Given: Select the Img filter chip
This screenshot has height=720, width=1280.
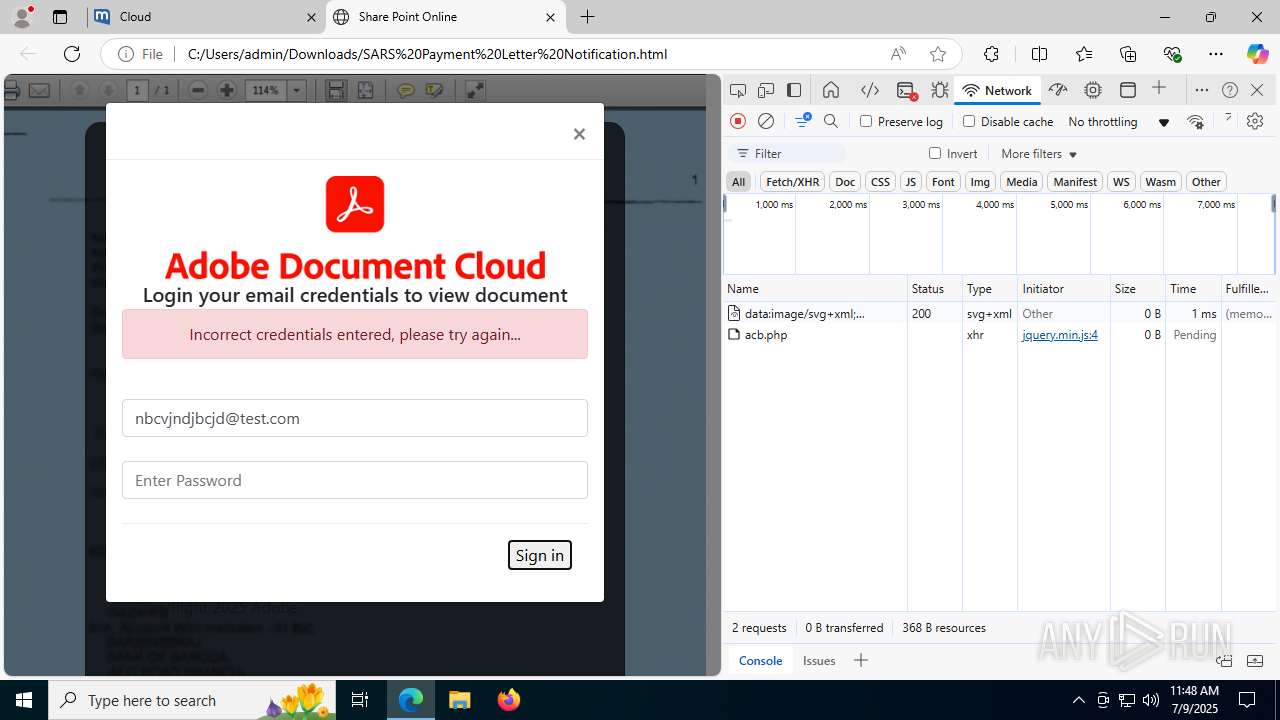Looking at the screenshot, I should (x=980, y=182).
